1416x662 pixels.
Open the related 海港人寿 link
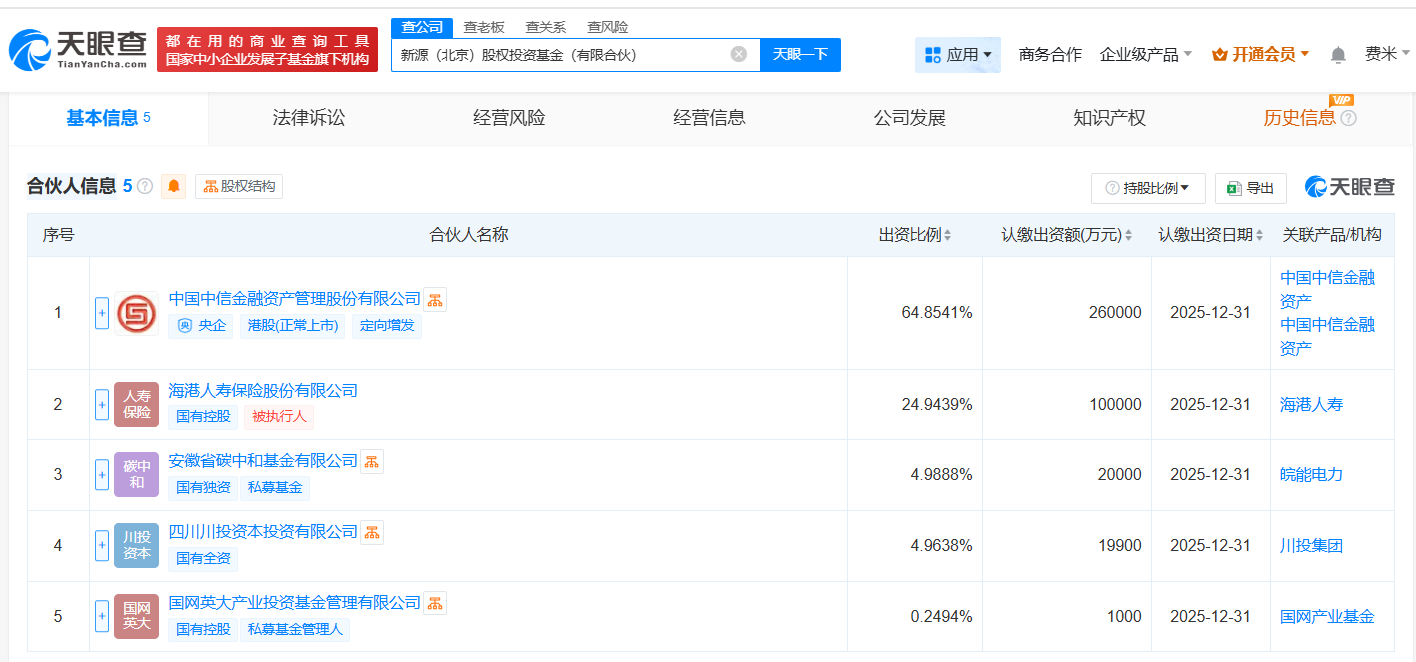click(x=1312, y=405)
